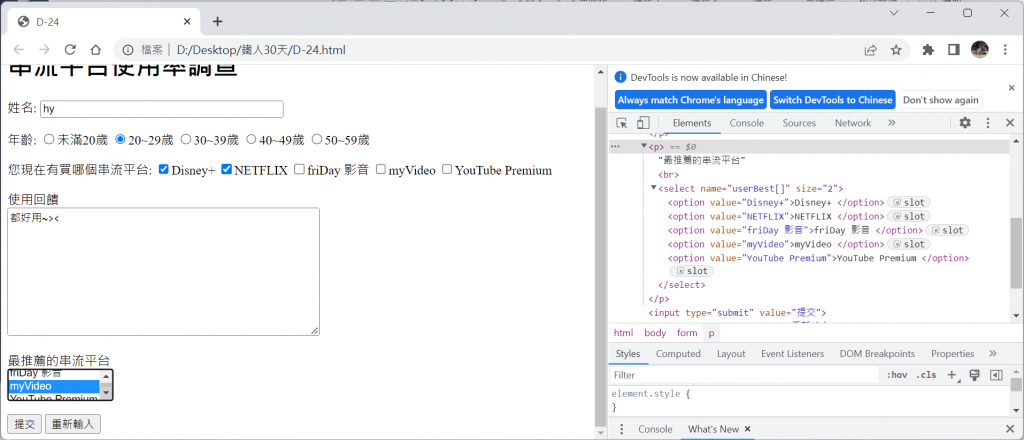Submit the form with 提交 button

[x=24, y=424]
